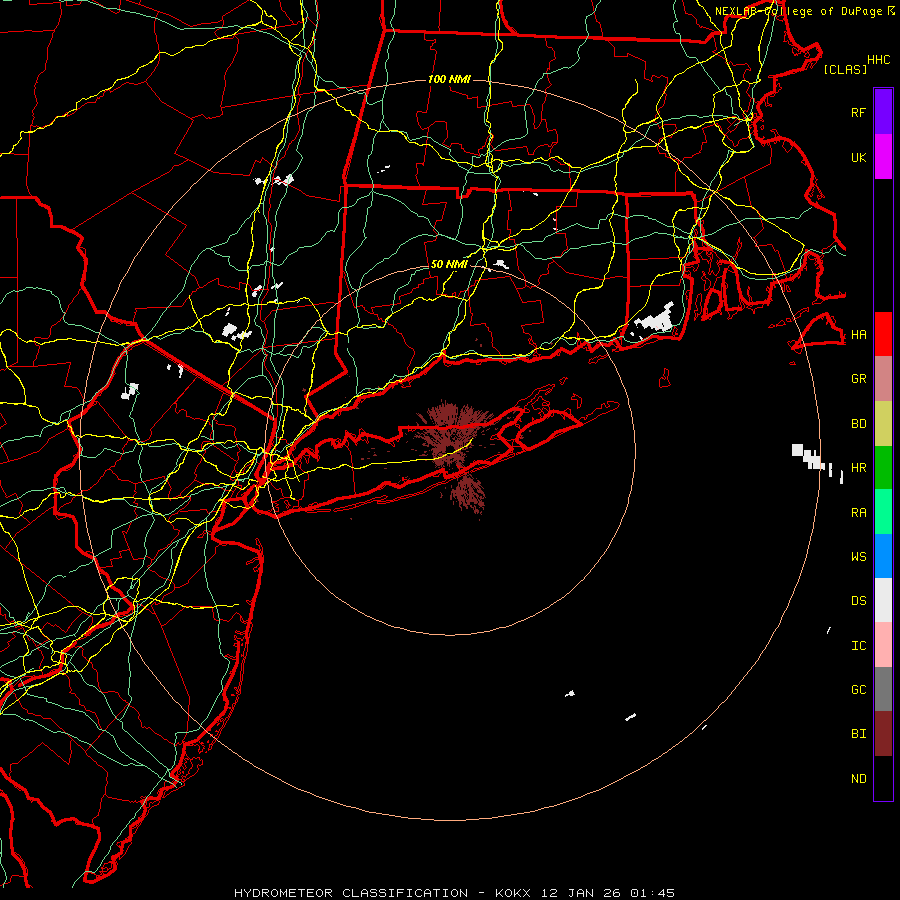Click the 'BD' legend label
900x900 pixels.
click(859, 424)
